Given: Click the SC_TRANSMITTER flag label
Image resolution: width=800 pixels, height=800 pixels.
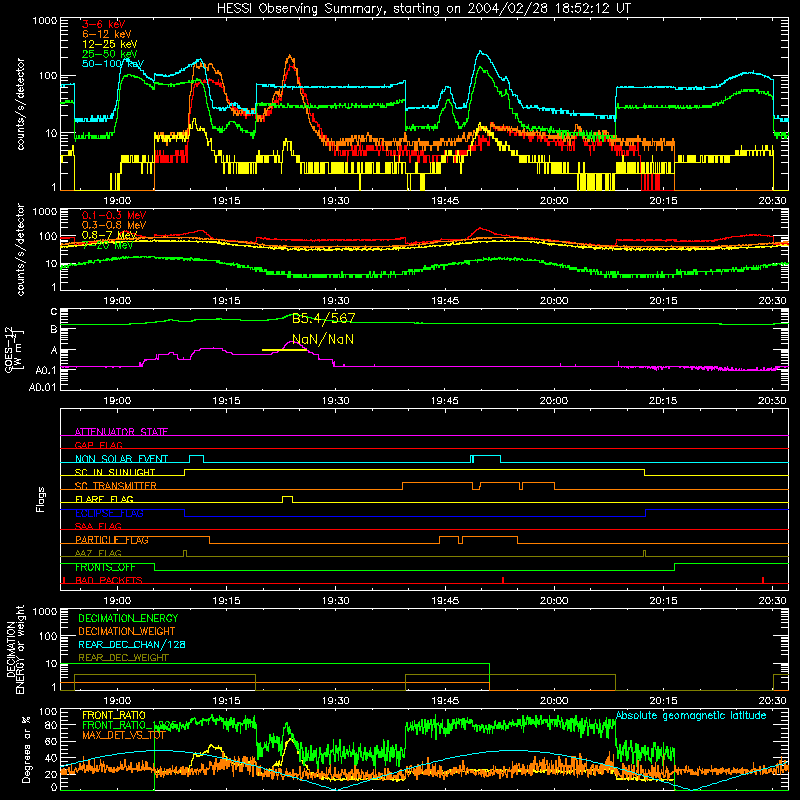Looking at the screenshot, I should pos(116,486).
